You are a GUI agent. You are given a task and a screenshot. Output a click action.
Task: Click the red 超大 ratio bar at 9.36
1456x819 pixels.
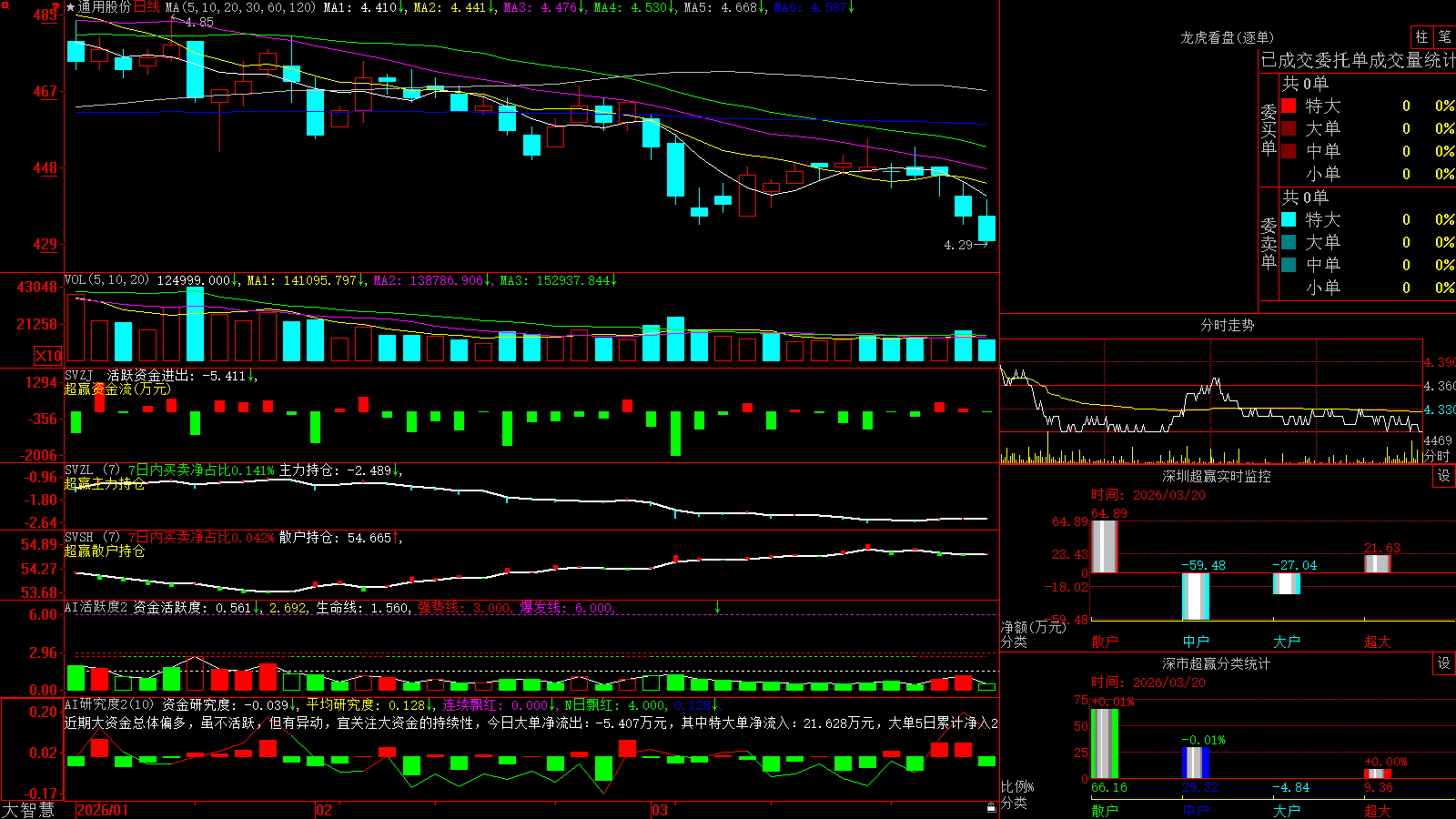1378,773
